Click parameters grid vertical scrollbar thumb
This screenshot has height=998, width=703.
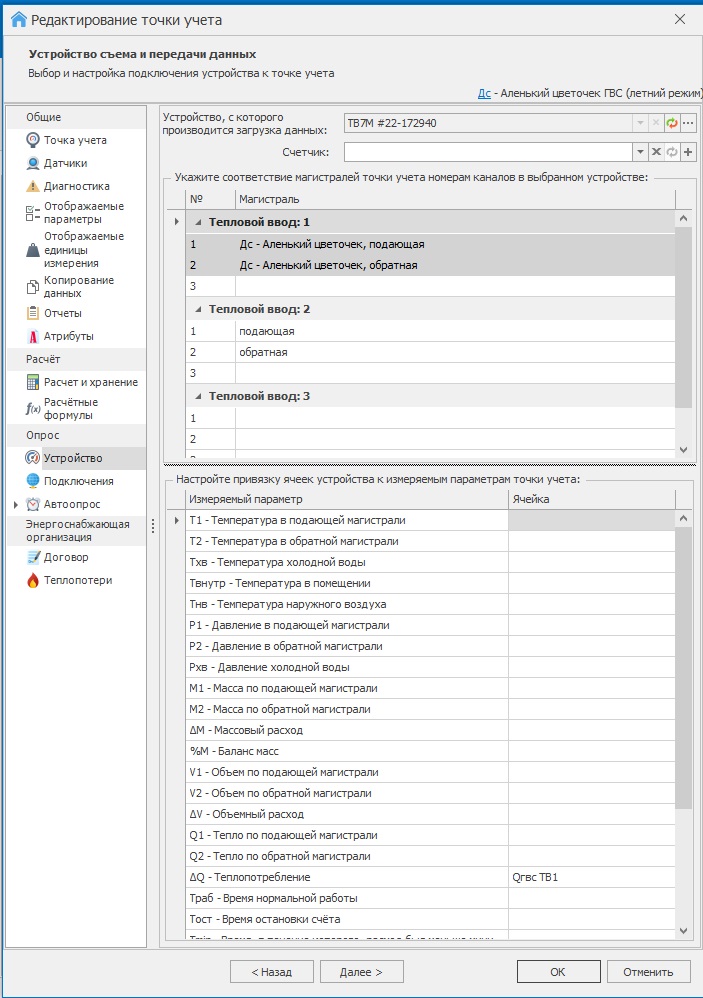pos(683,668)
